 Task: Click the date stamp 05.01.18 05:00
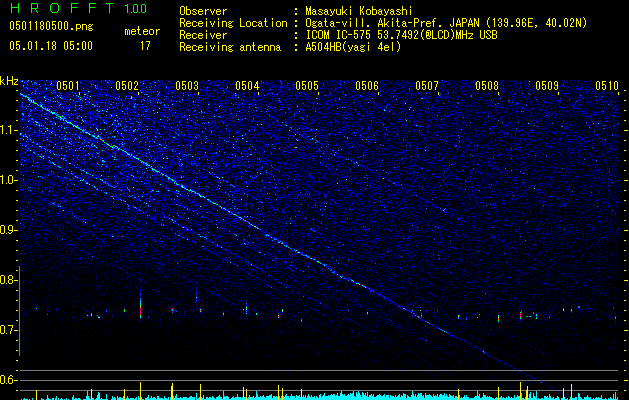pyautogui.click(x=51, y=46)
